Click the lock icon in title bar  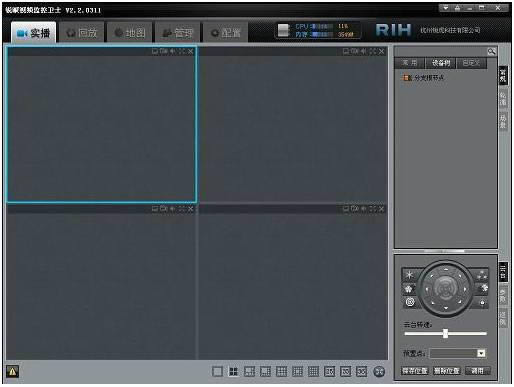(x=457, y=8)
